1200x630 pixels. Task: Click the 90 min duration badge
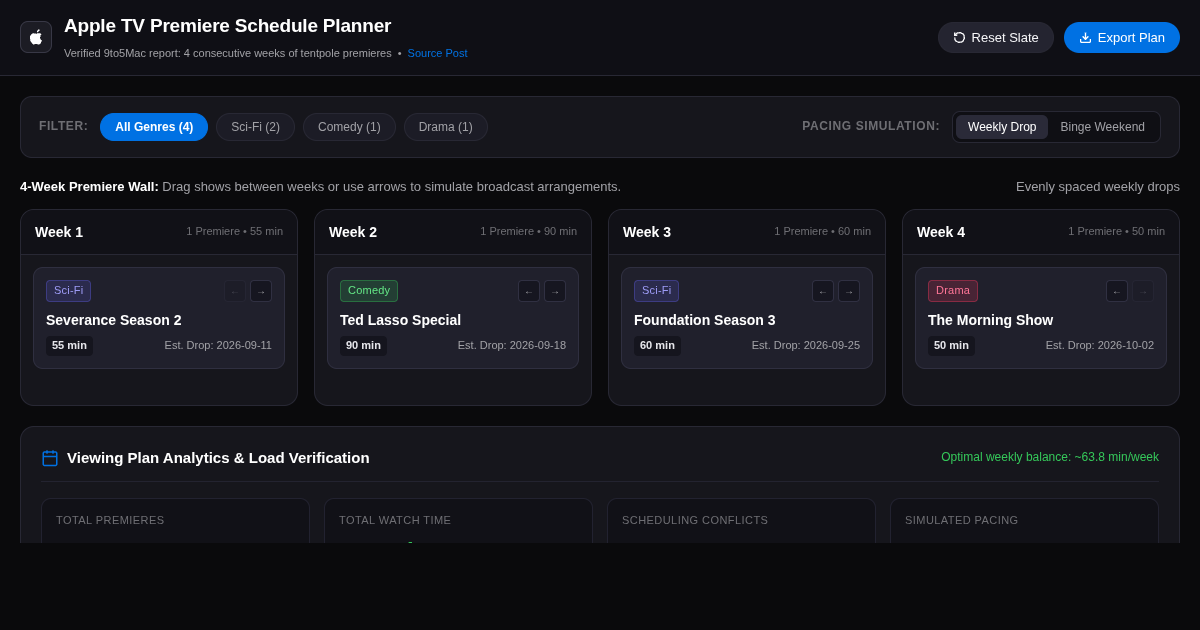point(363,345)
